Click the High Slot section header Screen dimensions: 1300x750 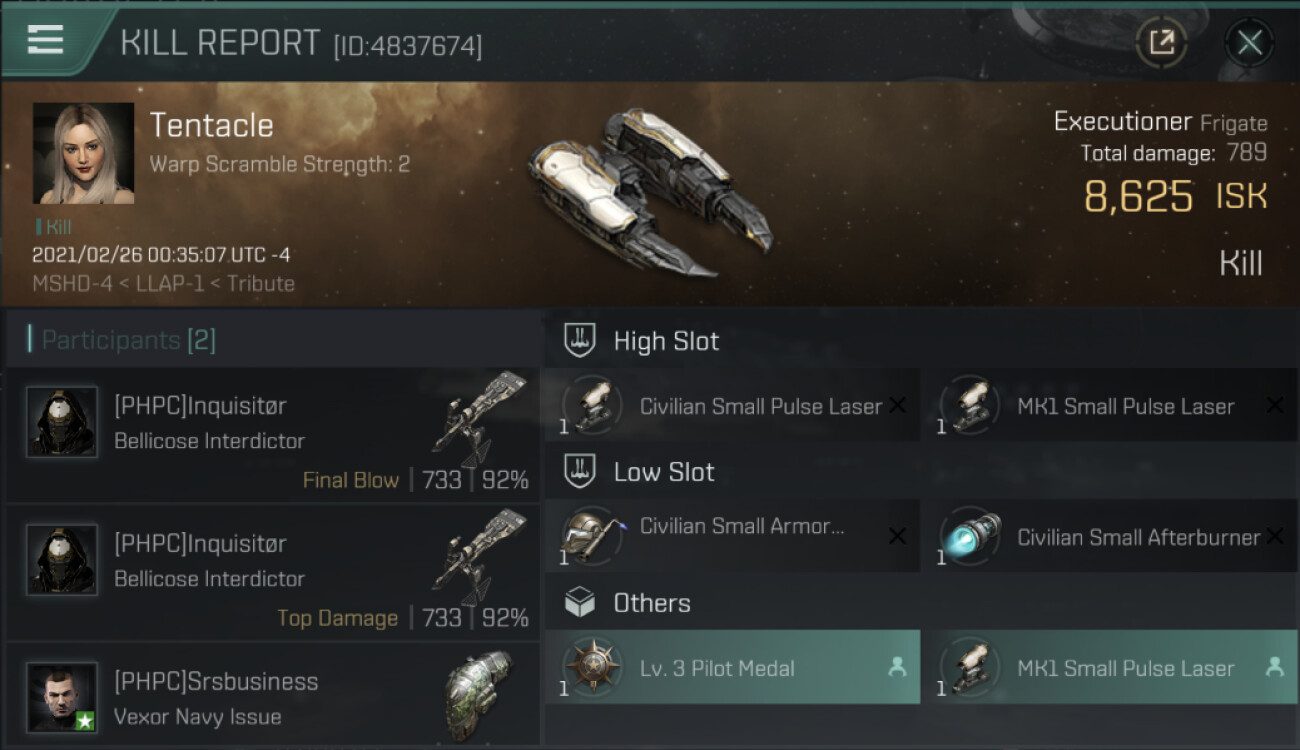pos(666,341)
